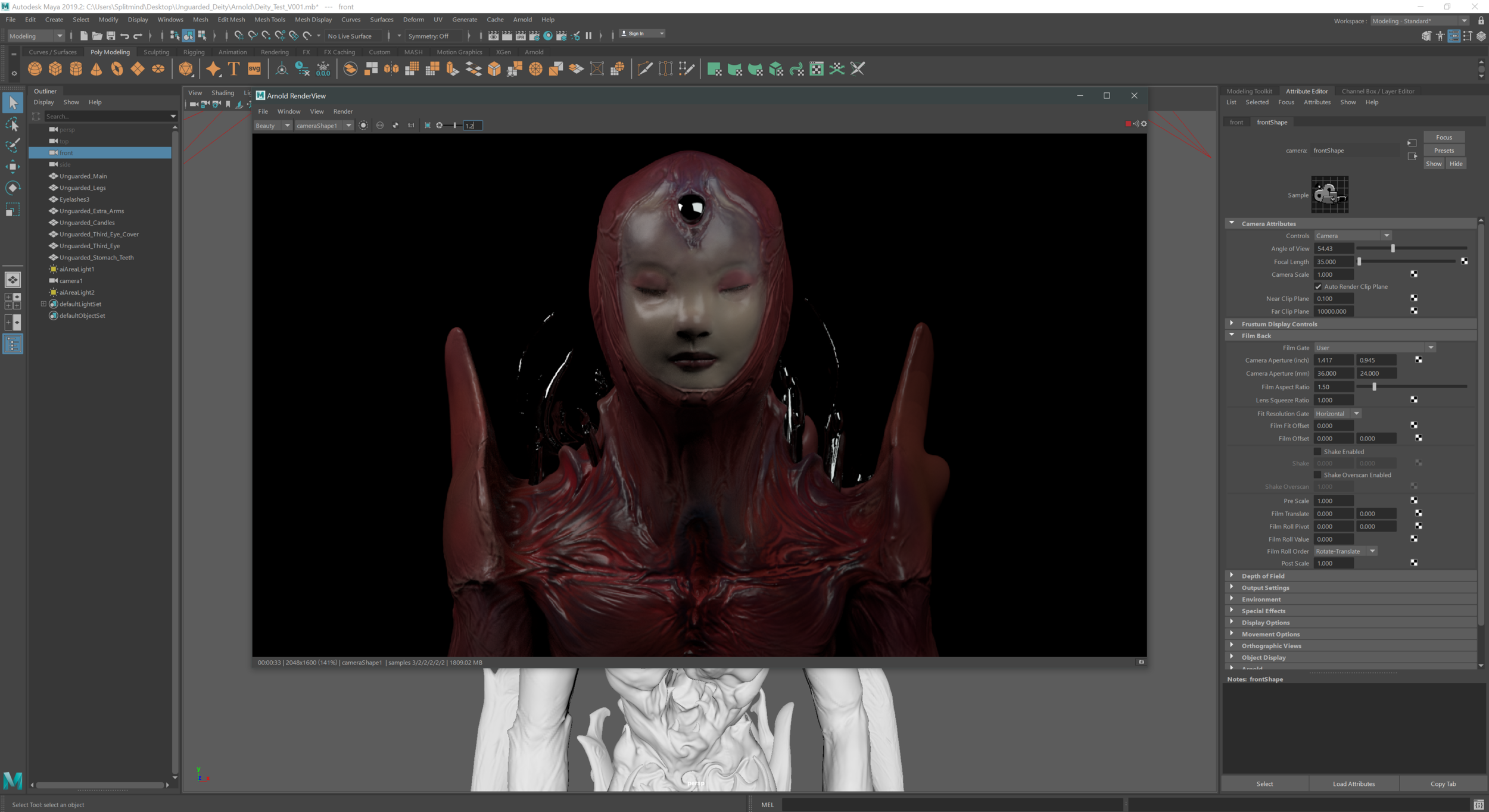Select the polygon sphere creation icon

point(35,69)
